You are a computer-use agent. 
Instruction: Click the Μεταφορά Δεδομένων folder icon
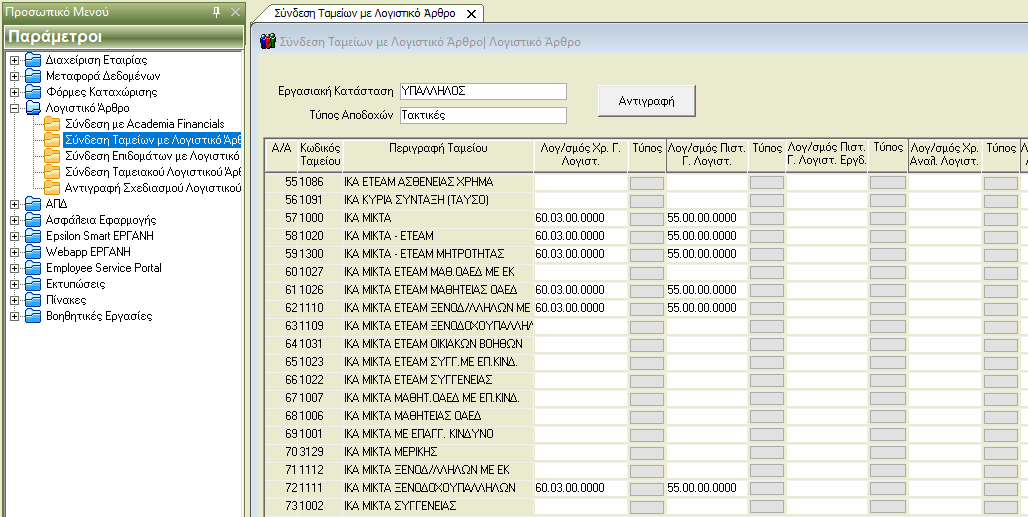pyautogui.click(x=34, y=76)
